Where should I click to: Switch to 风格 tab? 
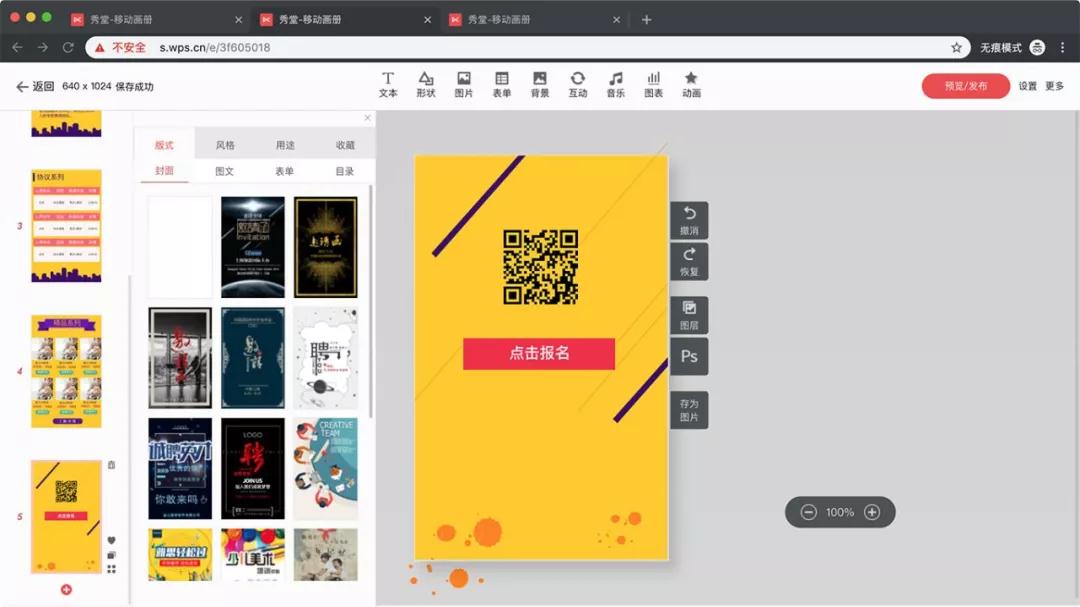(225, 145)
